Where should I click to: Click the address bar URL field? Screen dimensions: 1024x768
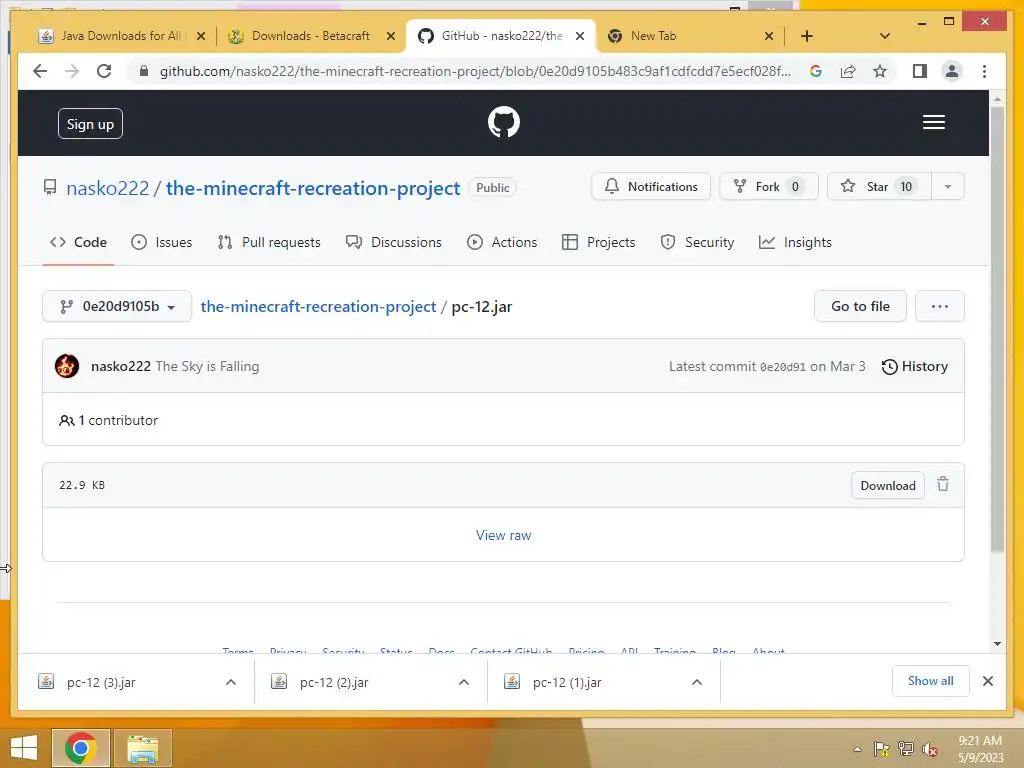tap(475, 71)
